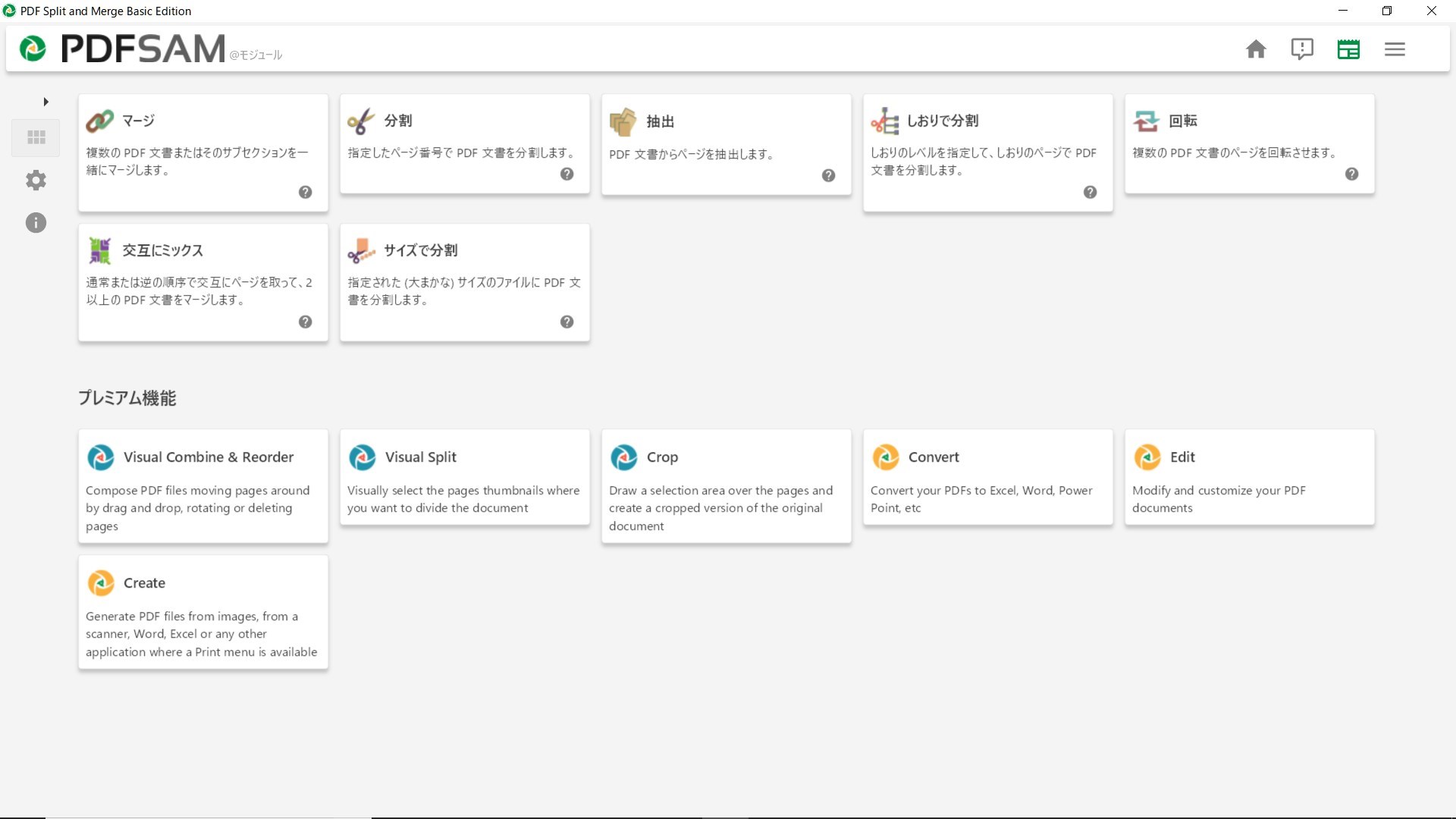Viewport: 1456px width, 819px height.
Task: Expand the left sidebar panel
Action: point(45,101)
